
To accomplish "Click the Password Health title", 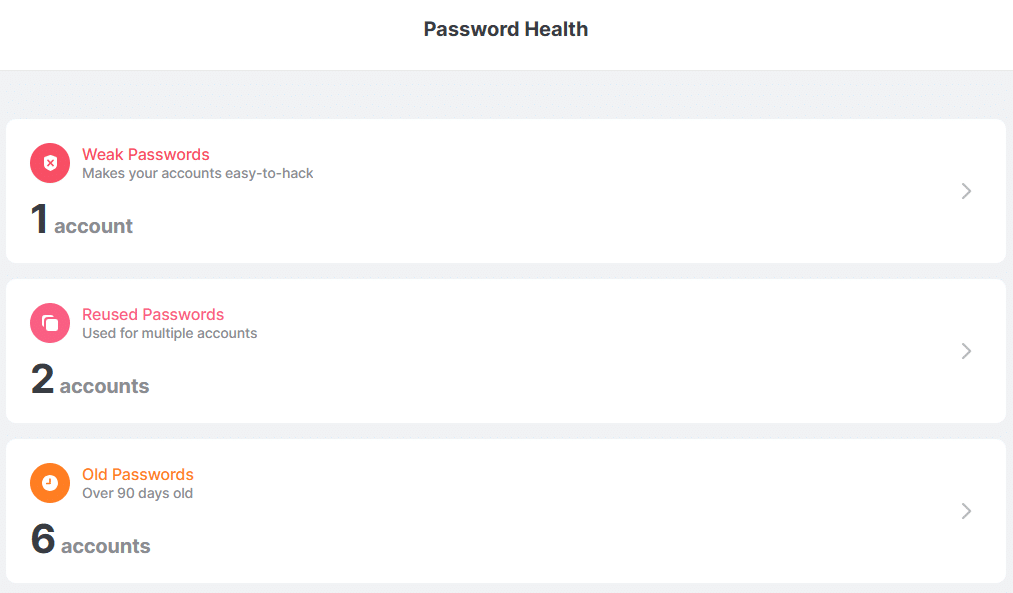I will pos(505,29).
